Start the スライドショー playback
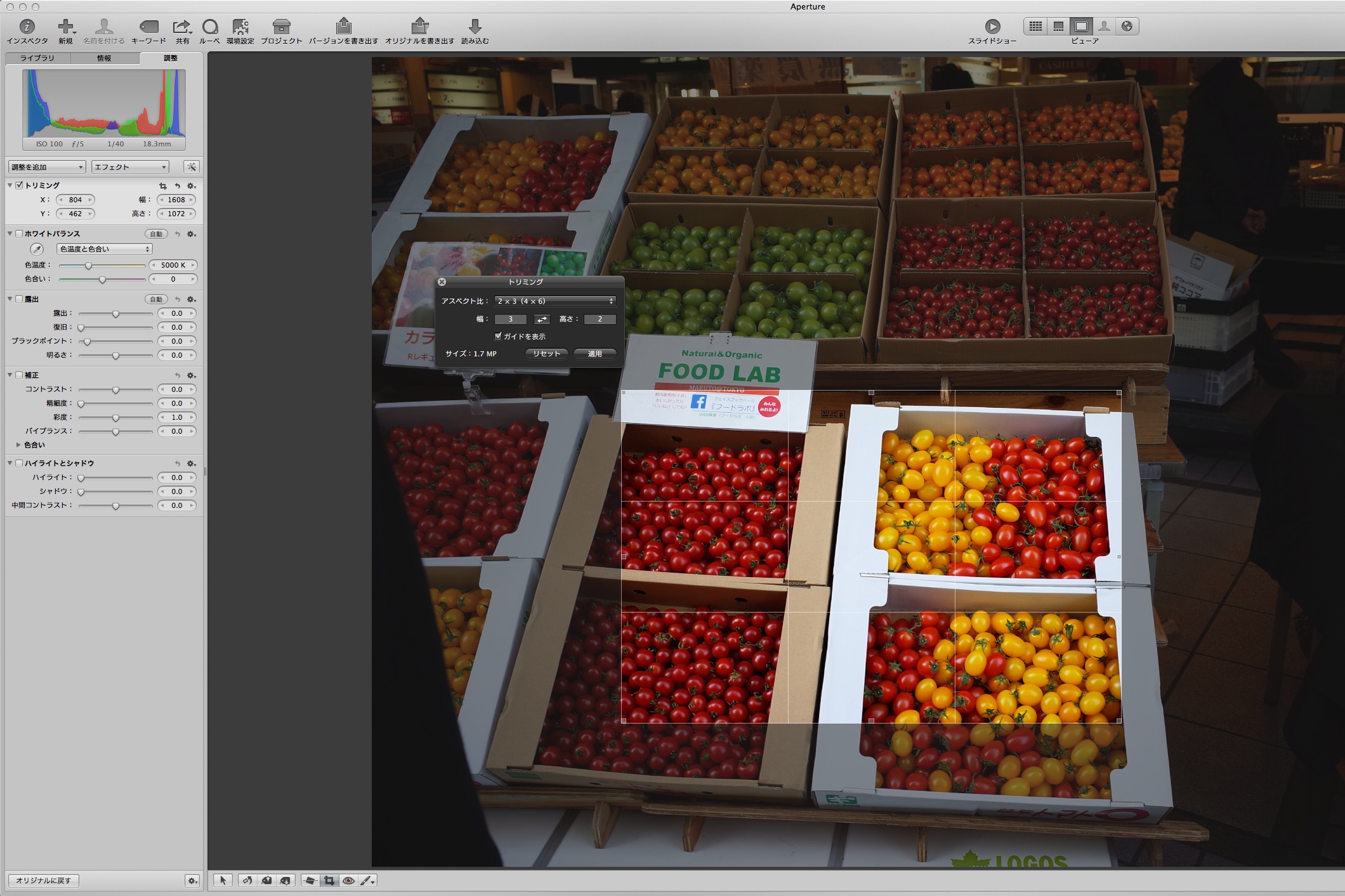 click(992, 27)
